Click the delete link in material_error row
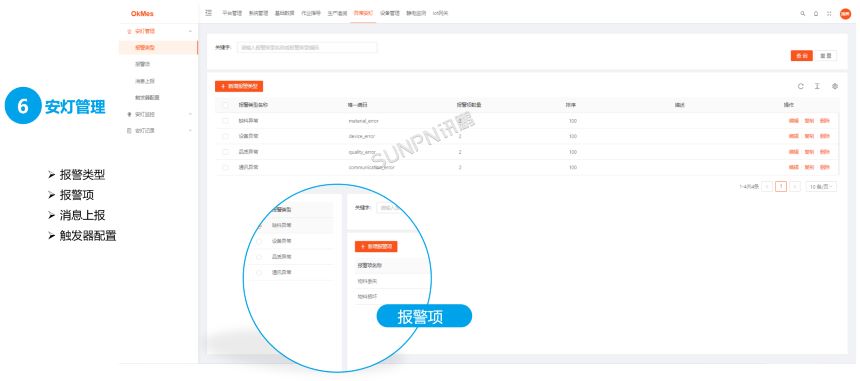The image size is (860, 381). pos(825,121)
